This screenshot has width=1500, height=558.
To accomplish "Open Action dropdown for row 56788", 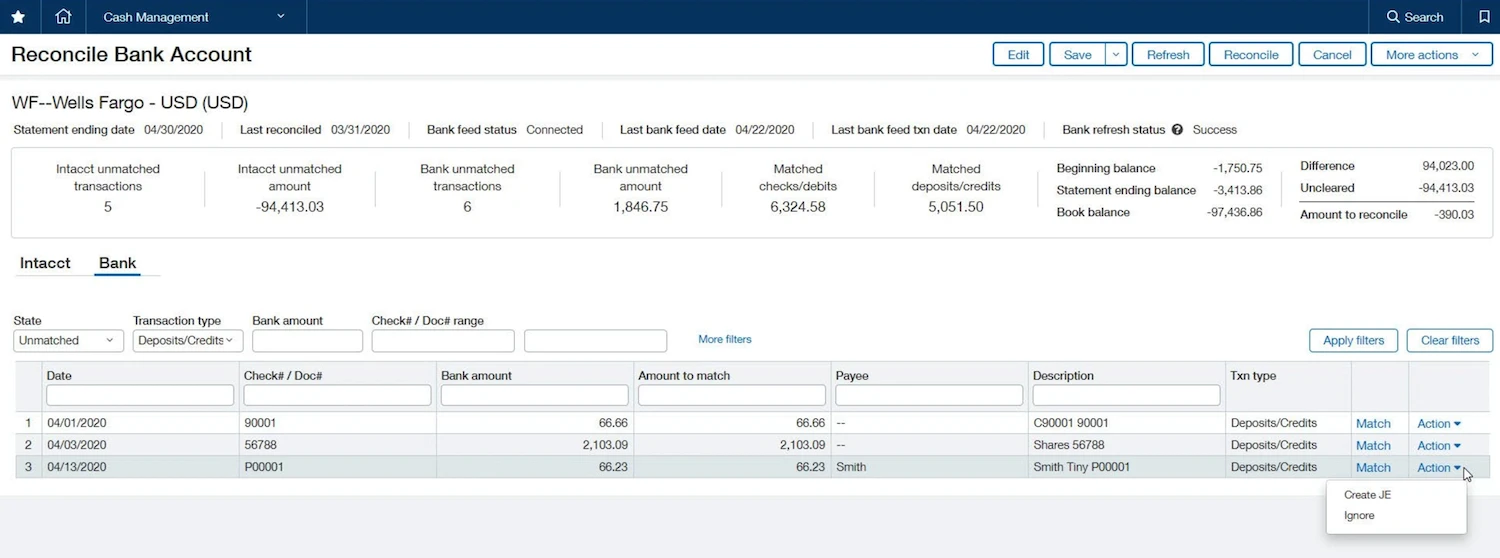I will 1439,446.
